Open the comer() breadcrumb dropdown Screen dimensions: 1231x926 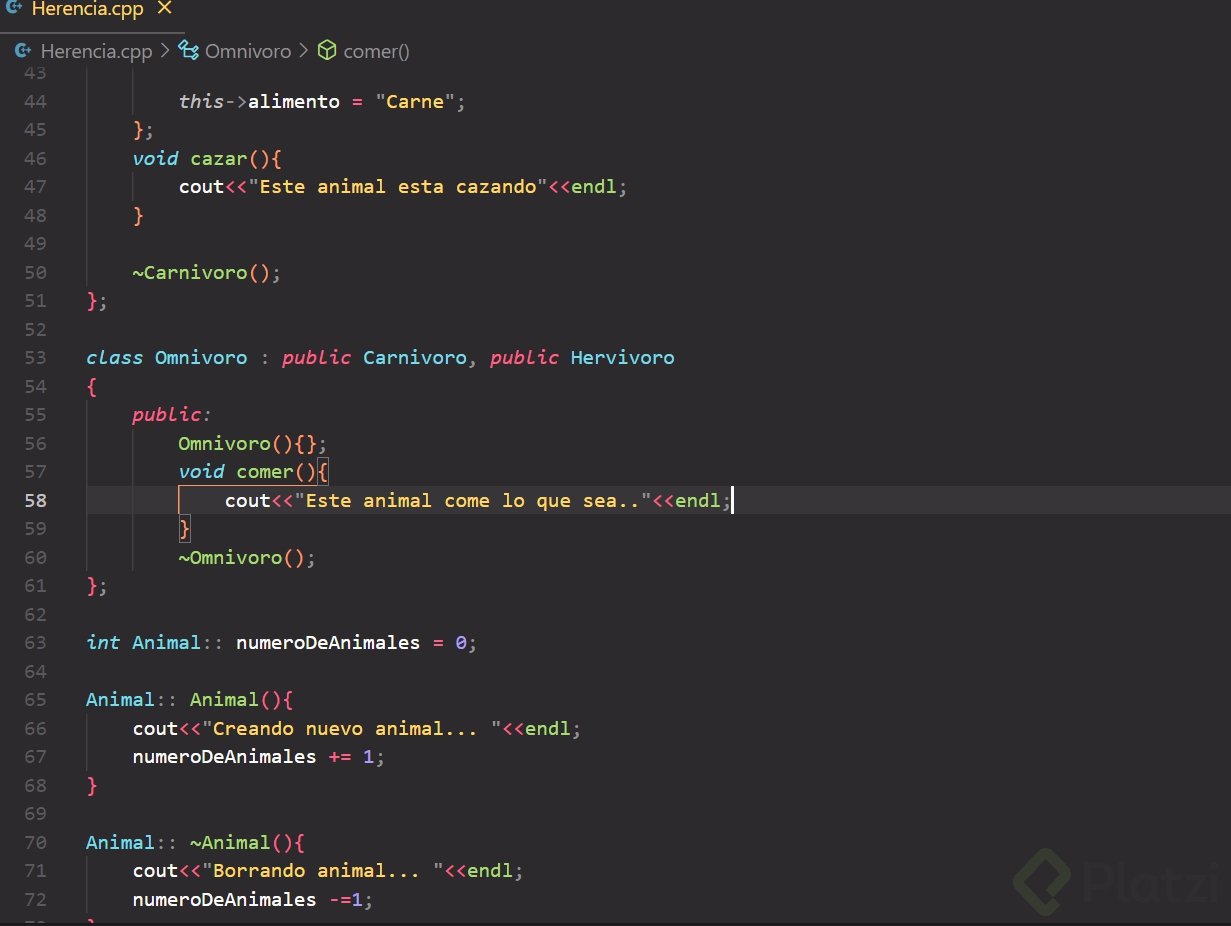pos(376,50)
